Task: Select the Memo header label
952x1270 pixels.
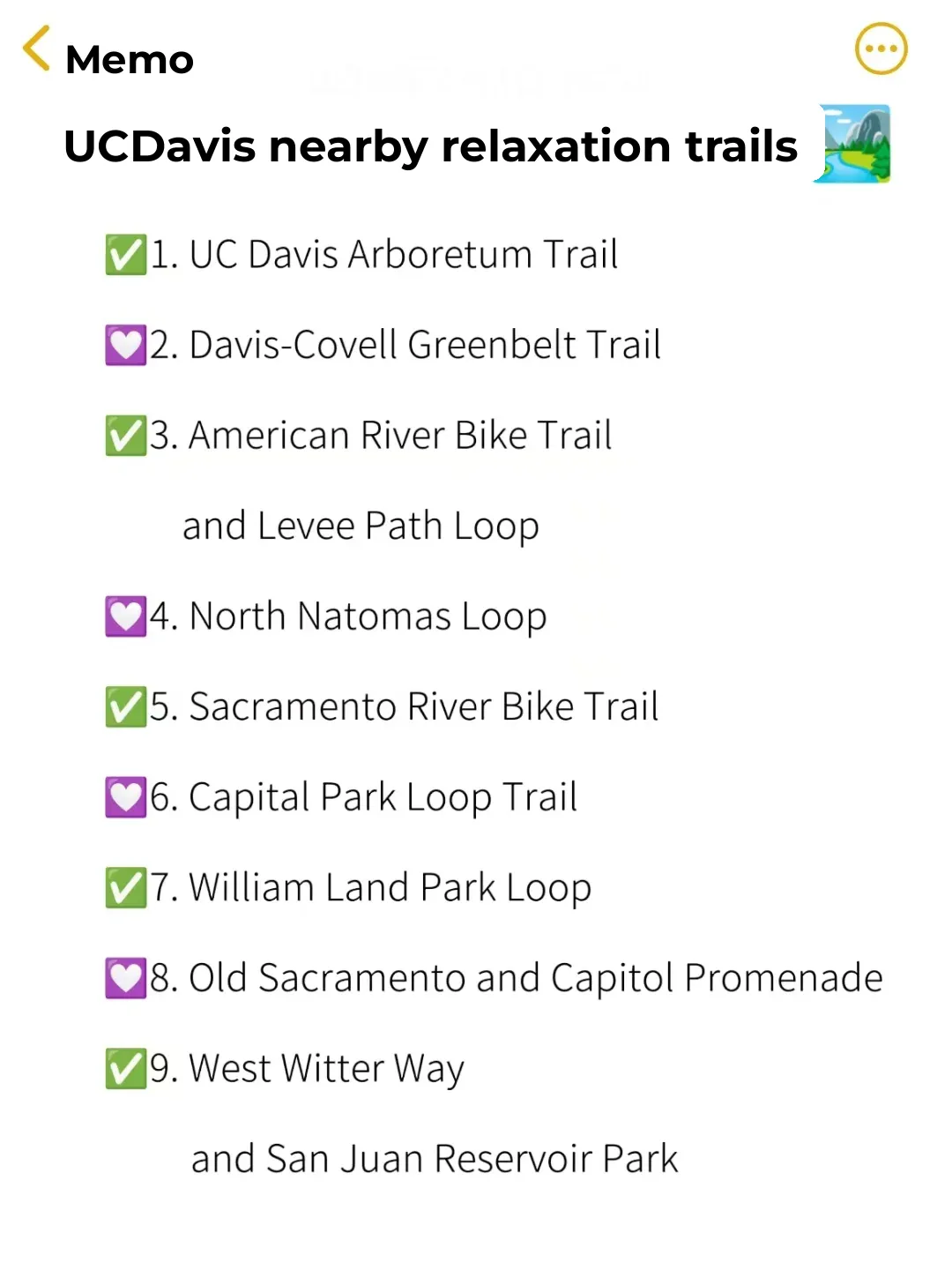Action: click(x=130, y=59)
